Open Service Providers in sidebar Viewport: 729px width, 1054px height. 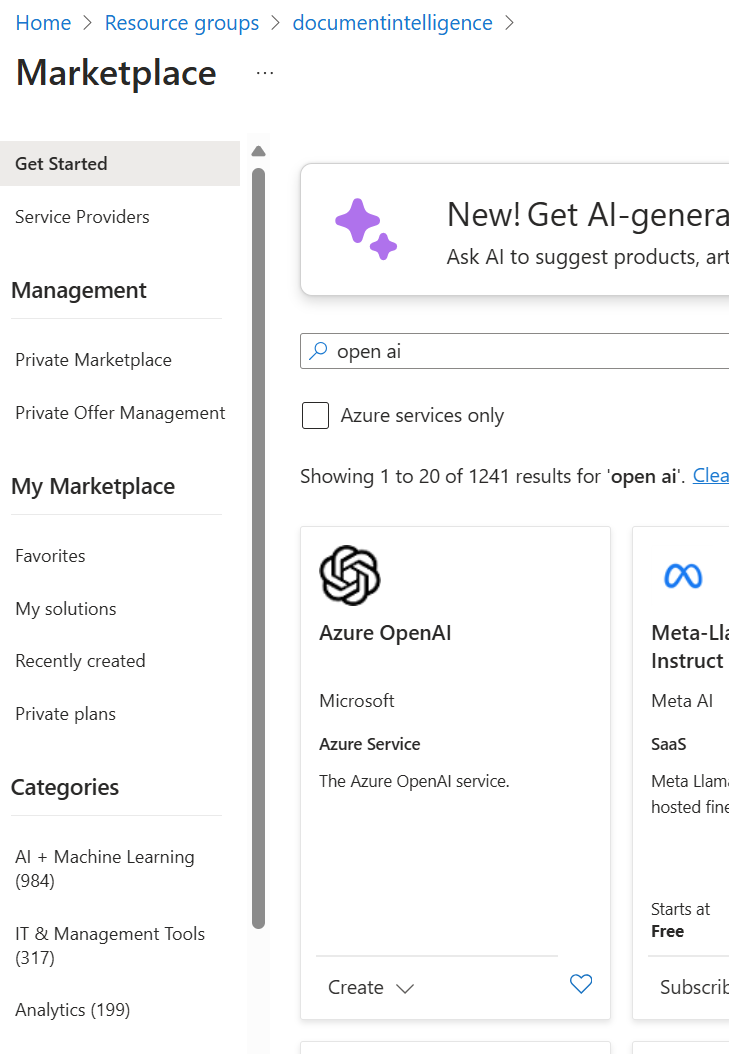(x=82, y=217)
